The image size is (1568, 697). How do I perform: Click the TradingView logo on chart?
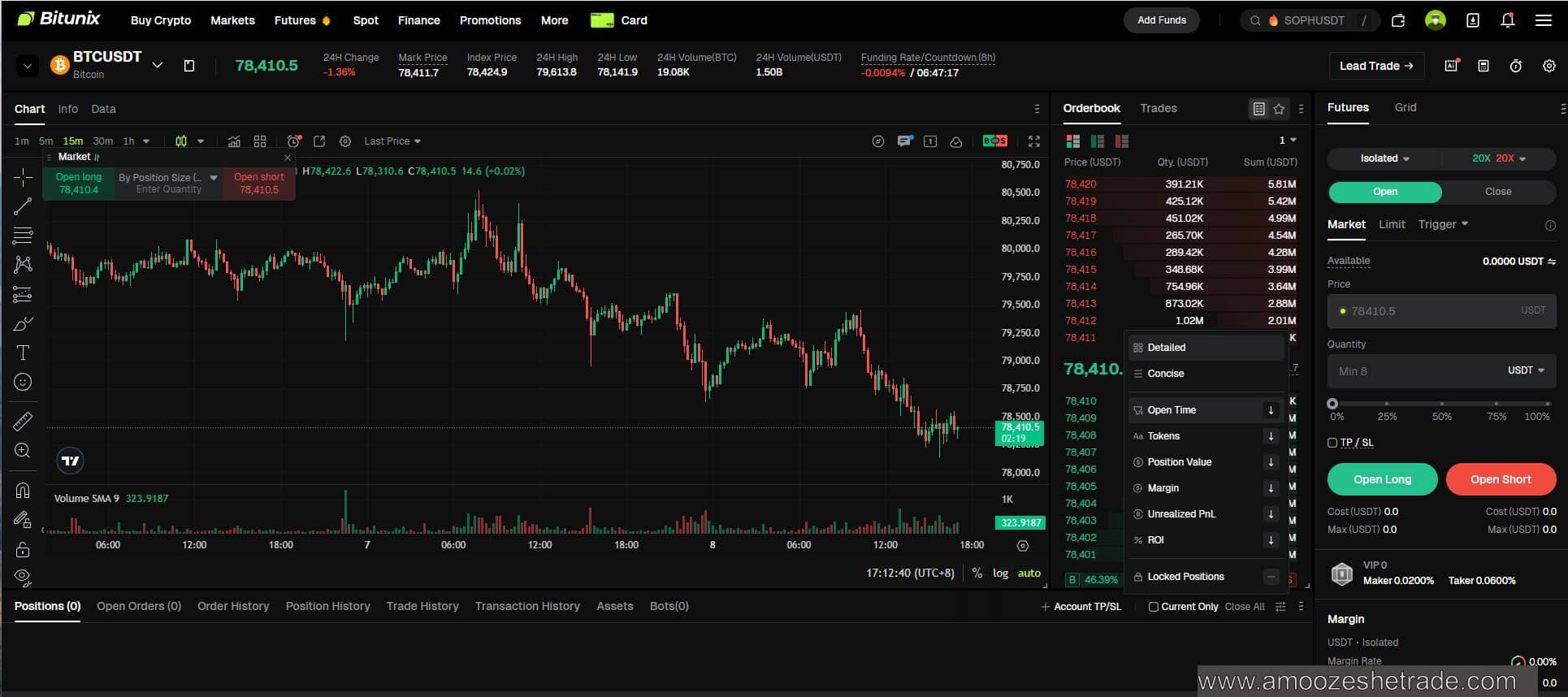71,461
